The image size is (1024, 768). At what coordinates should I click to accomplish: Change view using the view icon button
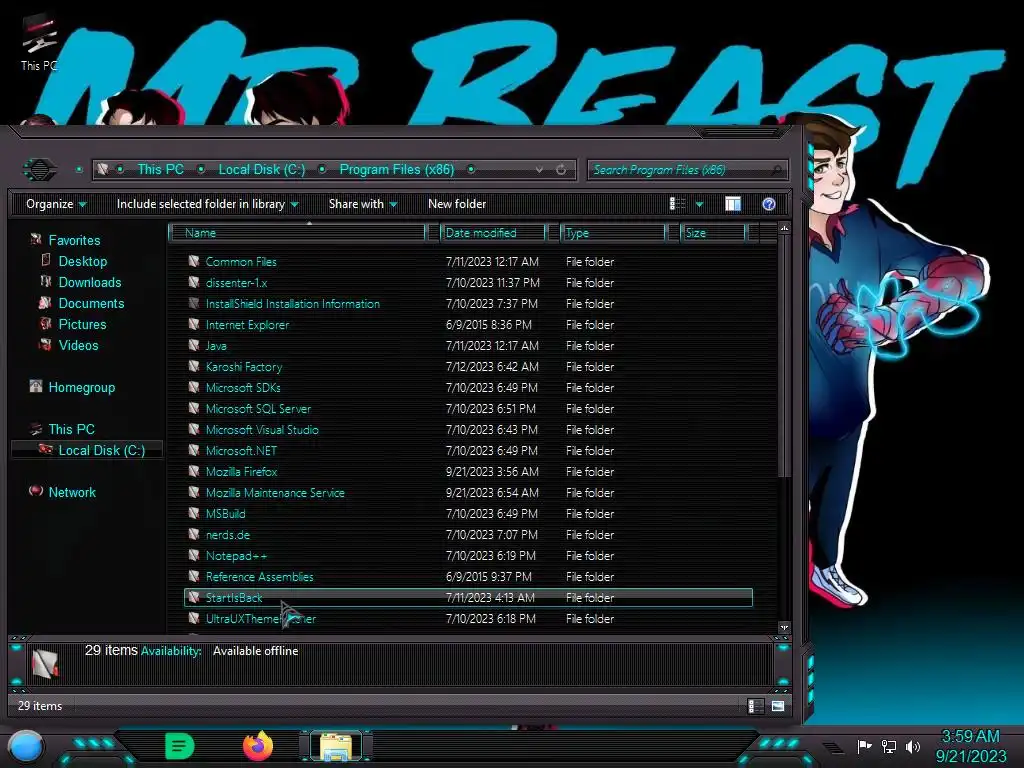(677, 204)
